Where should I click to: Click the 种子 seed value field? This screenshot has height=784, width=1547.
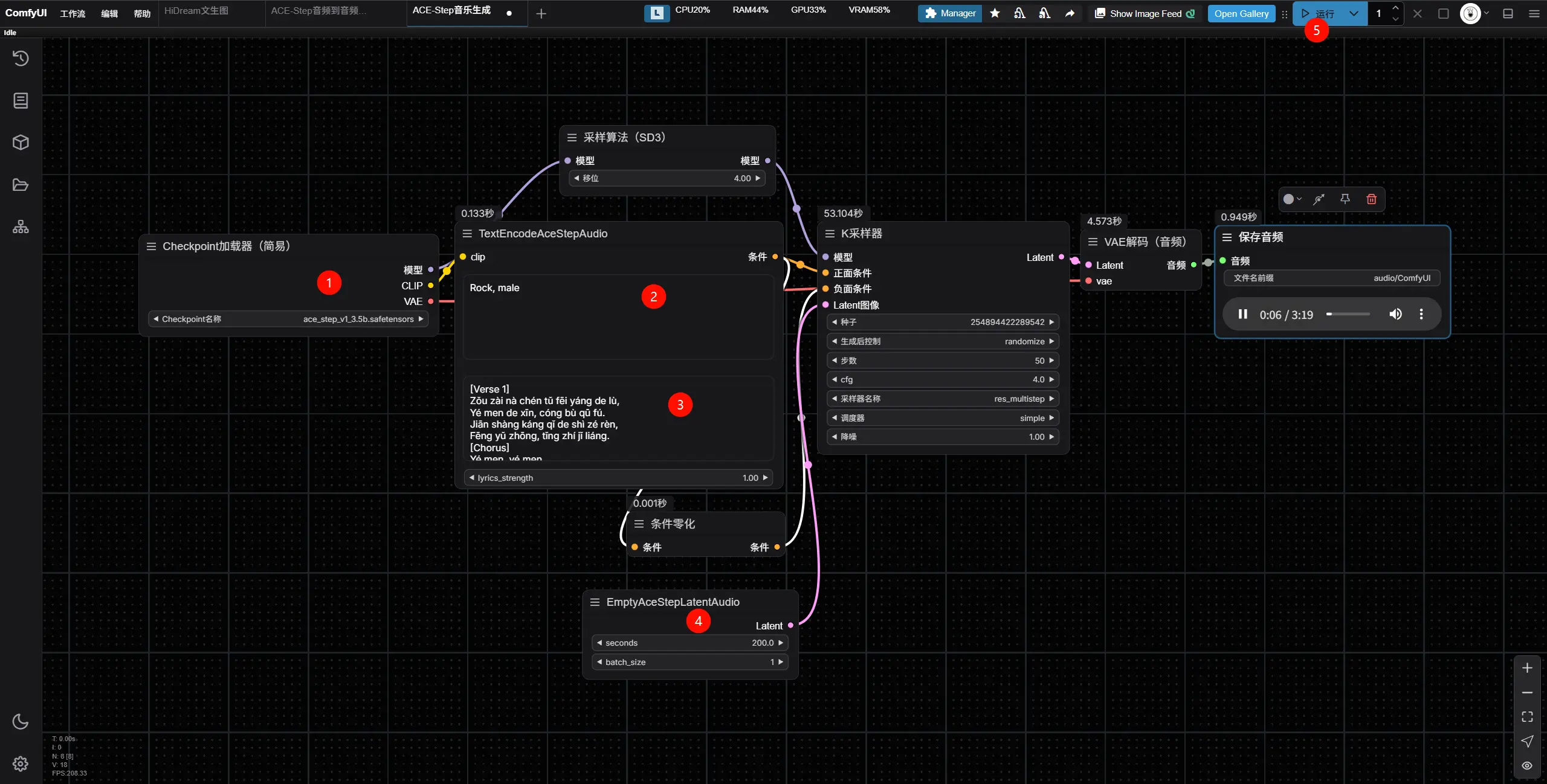click(943, 322)
